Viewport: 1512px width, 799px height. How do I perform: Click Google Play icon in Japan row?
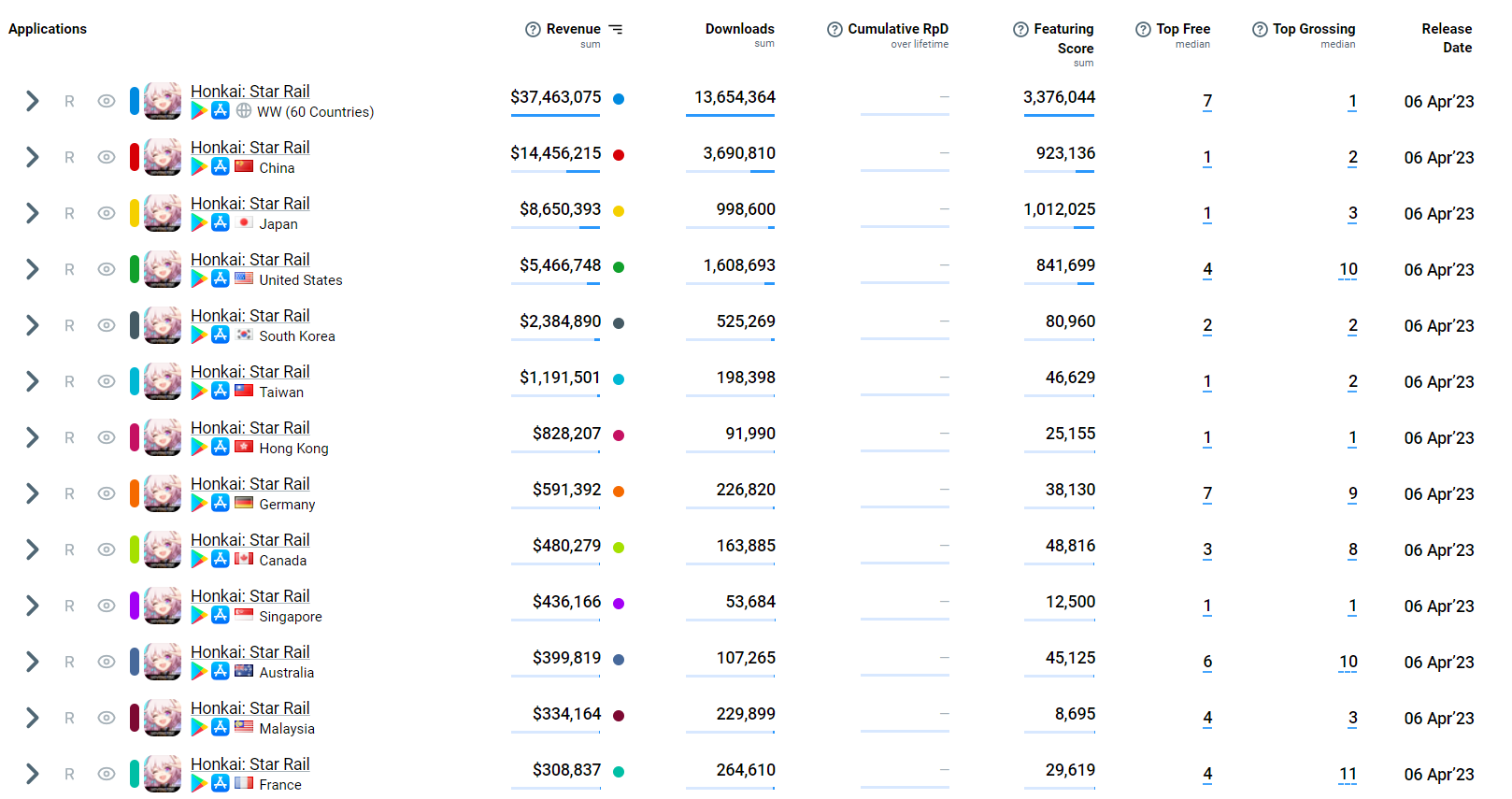(199, 223)
